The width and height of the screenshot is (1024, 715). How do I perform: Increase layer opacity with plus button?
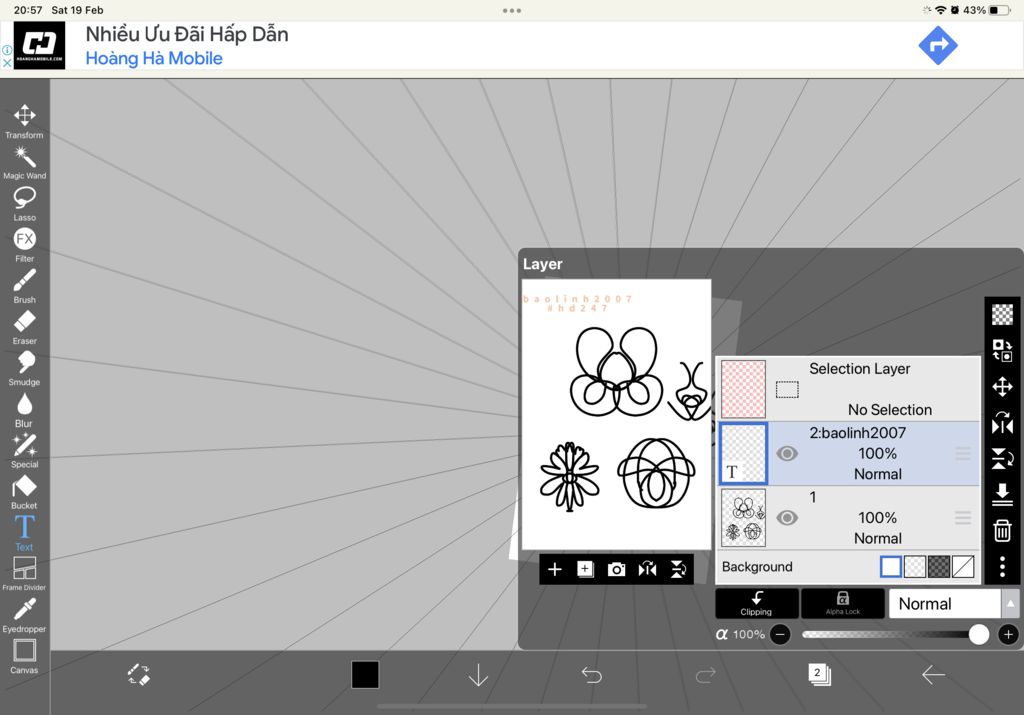pyautogui.click(x=1008, y=634)
